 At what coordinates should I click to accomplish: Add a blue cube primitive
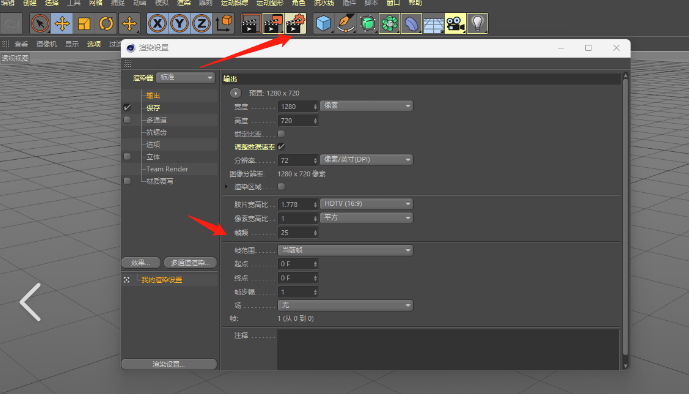[x=323, y=23]
